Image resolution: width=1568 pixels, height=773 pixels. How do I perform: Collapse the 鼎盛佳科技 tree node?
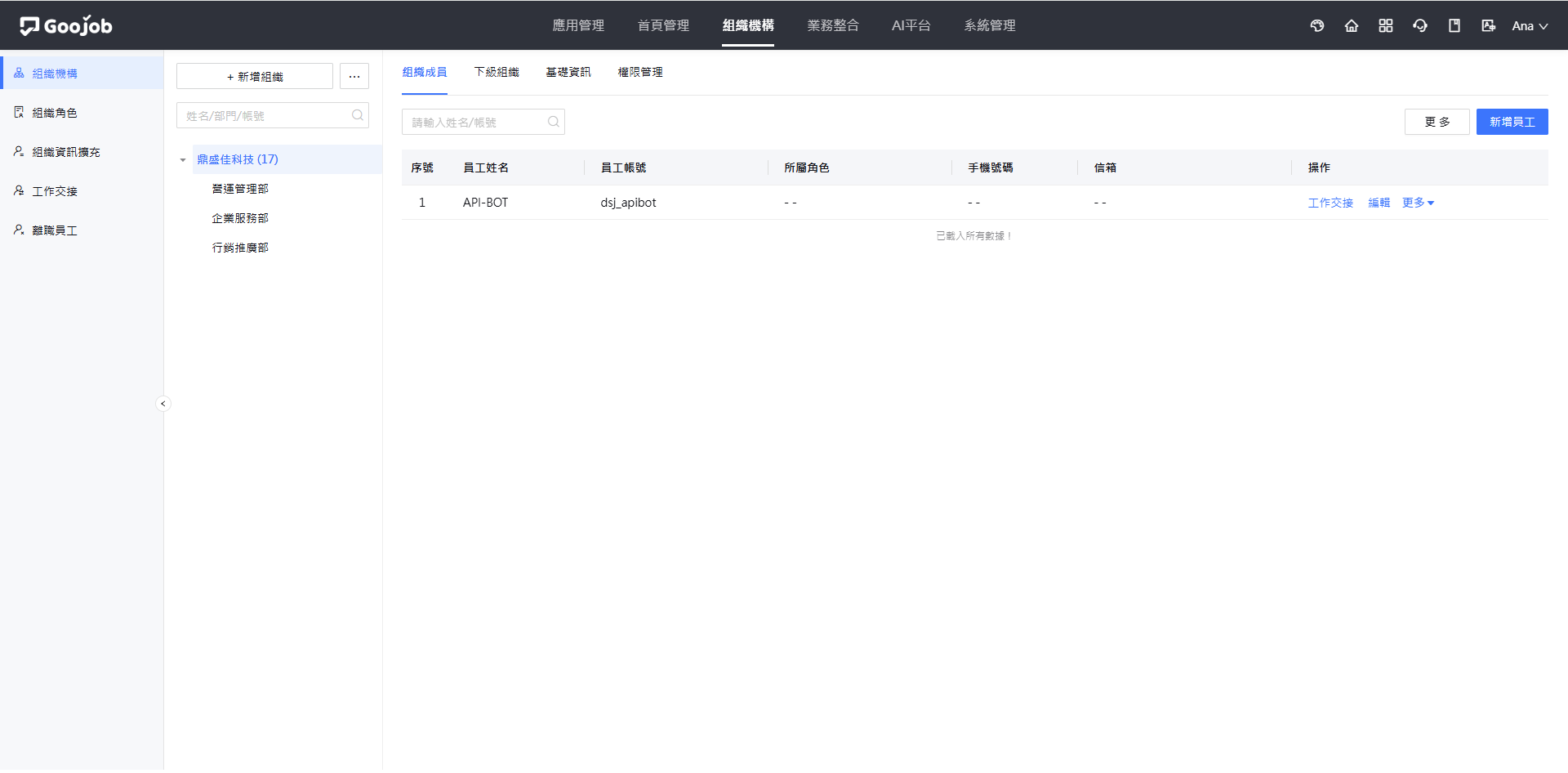coord(183,159)
